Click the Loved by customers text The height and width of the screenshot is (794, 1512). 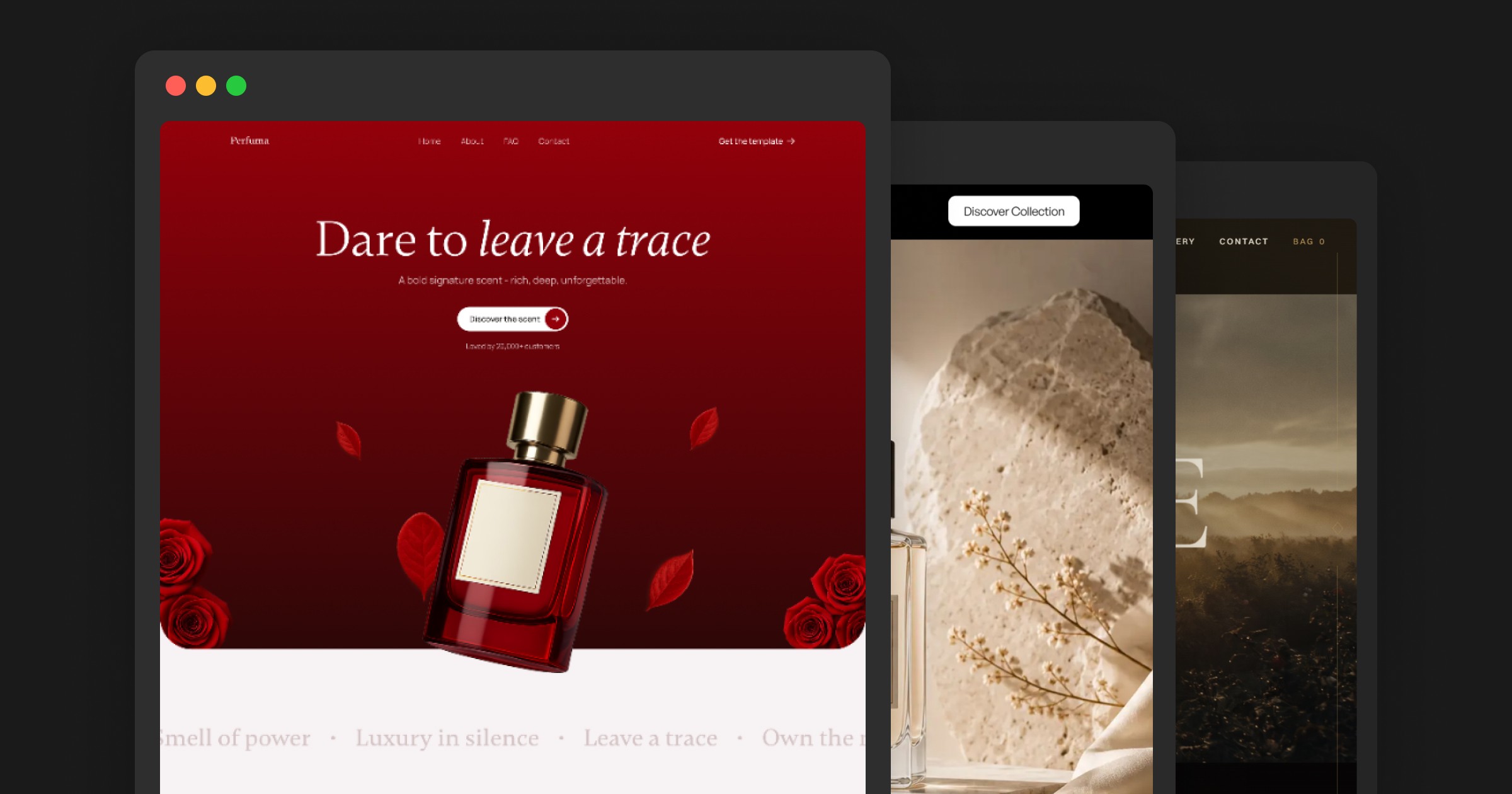[512, 346]
